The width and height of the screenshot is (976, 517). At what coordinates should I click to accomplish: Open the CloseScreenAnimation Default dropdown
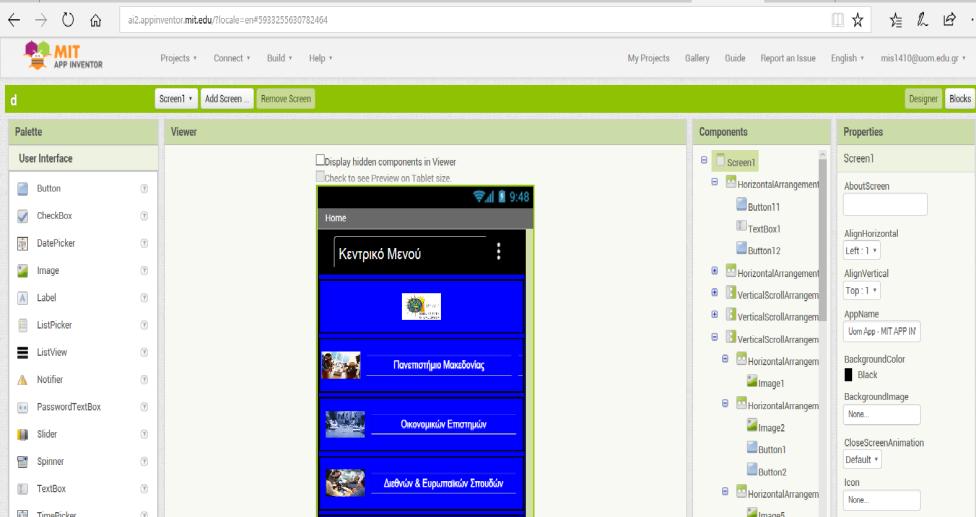pos(862,460)
